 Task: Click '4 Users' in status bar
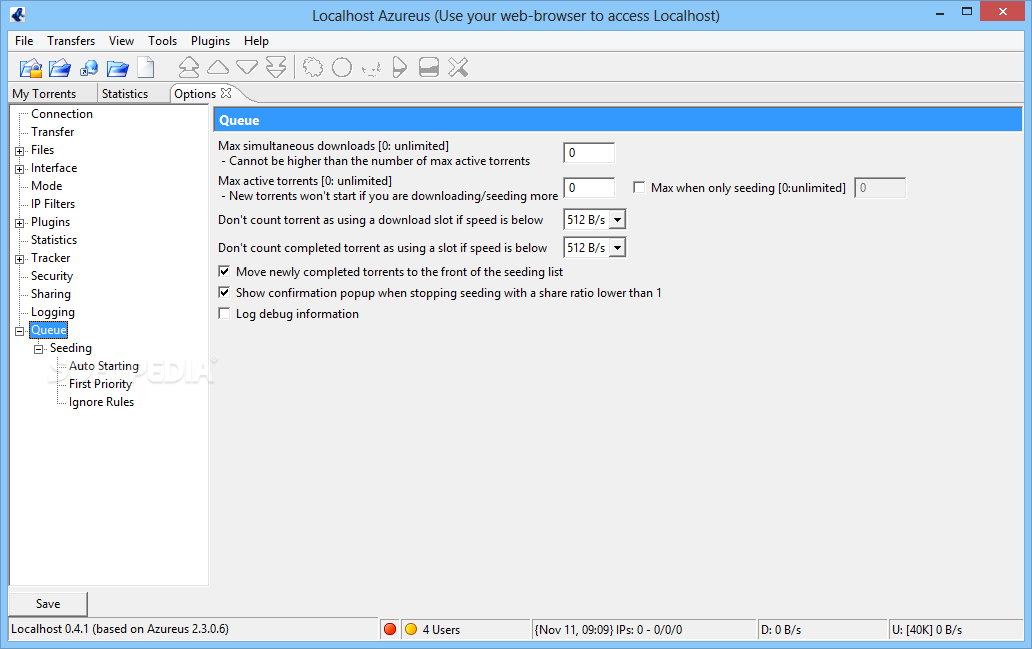coord(441,630)
